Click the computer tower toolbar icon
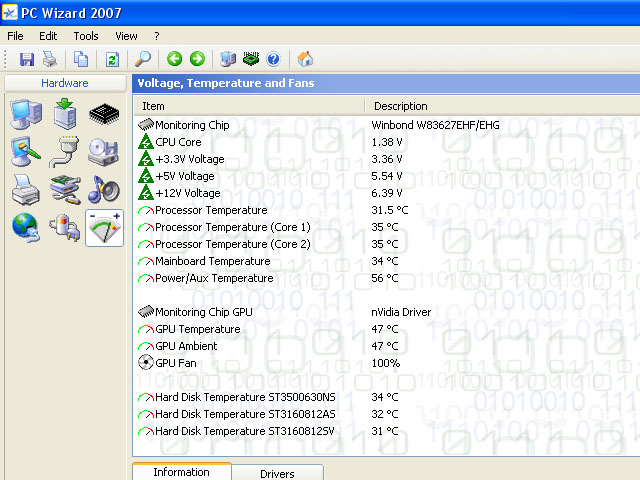Screen dimensions: 640x480 pos(228,59)
